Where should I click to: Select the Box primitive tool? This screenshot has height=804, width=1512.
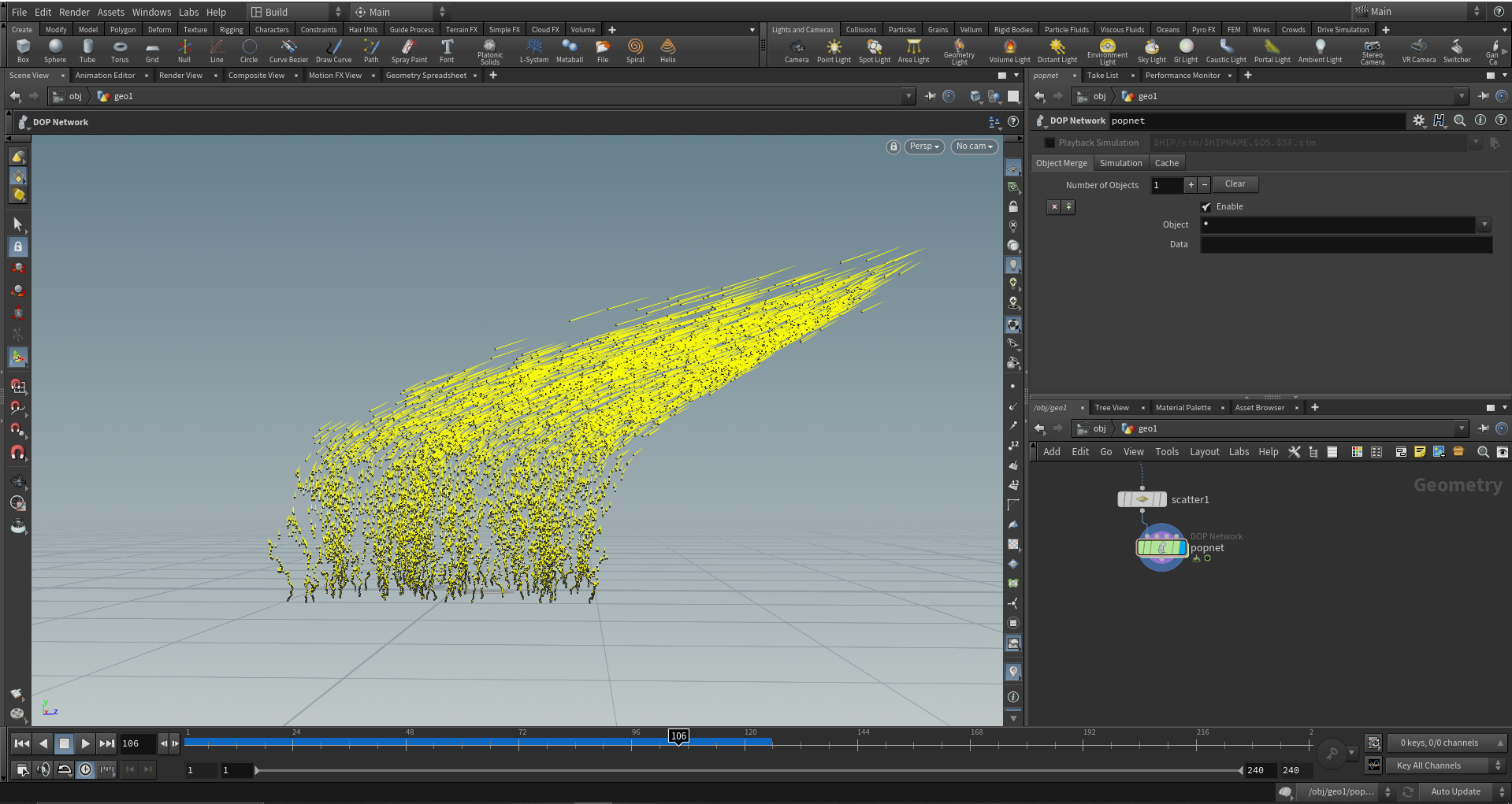click(23, 50)
